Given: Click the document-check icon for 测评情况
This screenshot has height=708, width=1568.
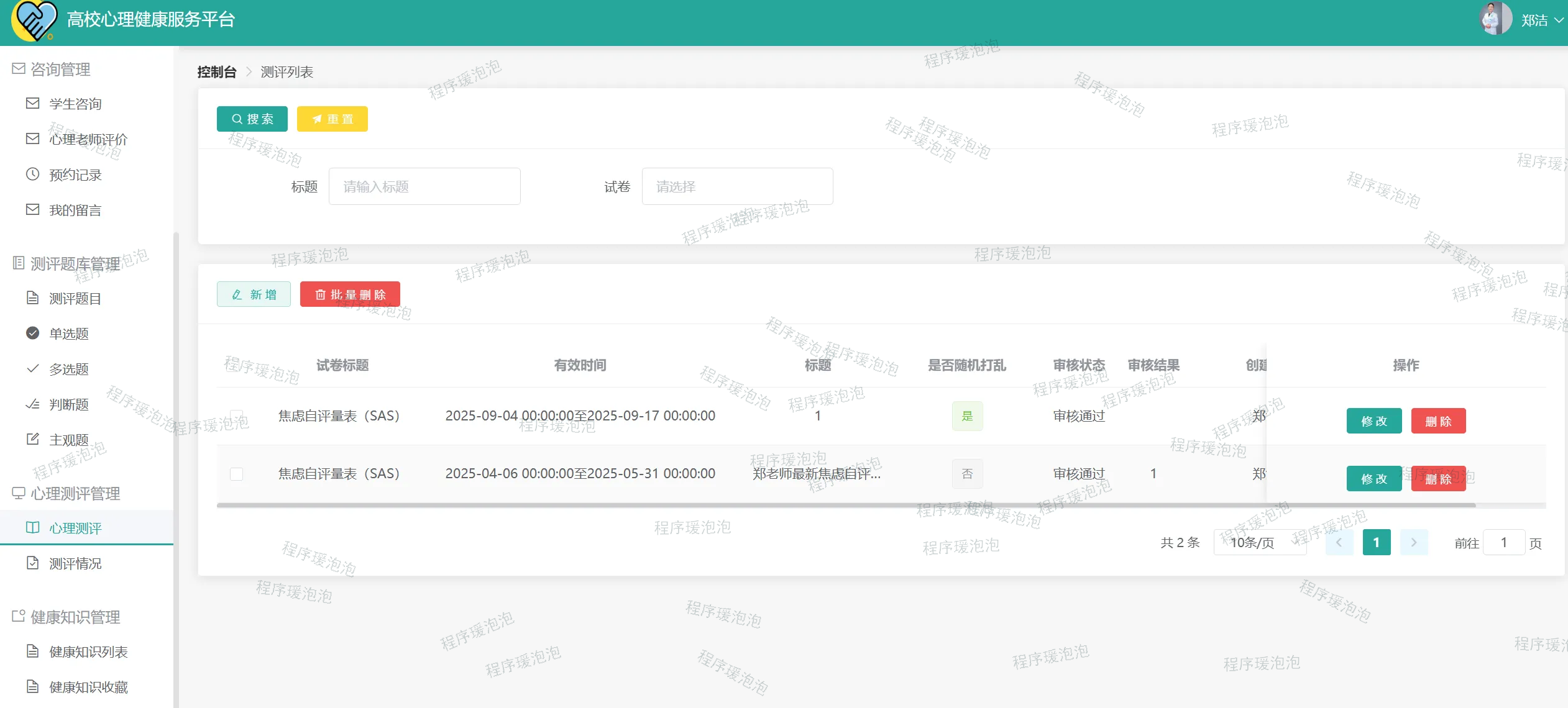Looking at the screenshot, I should point(32,563).
